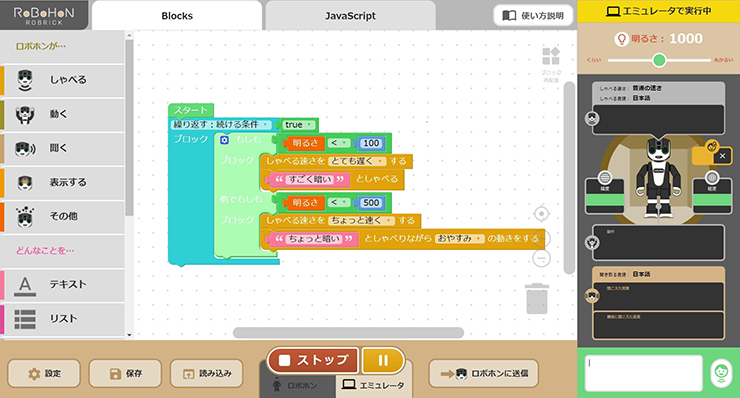Click the right sensor circle icon

tap(712, 178)
